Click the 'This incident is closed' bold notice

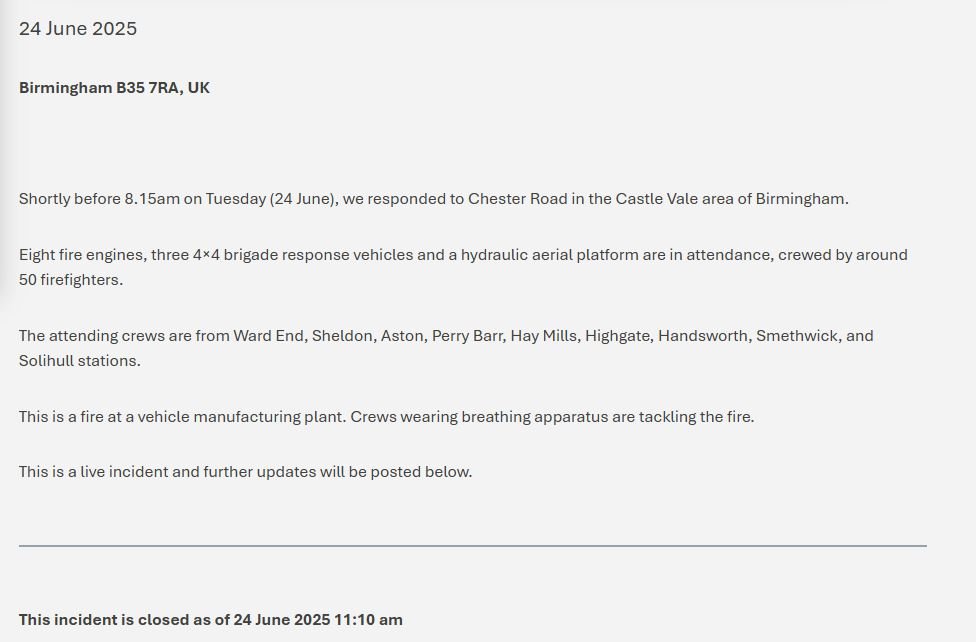tap(210, 620)
